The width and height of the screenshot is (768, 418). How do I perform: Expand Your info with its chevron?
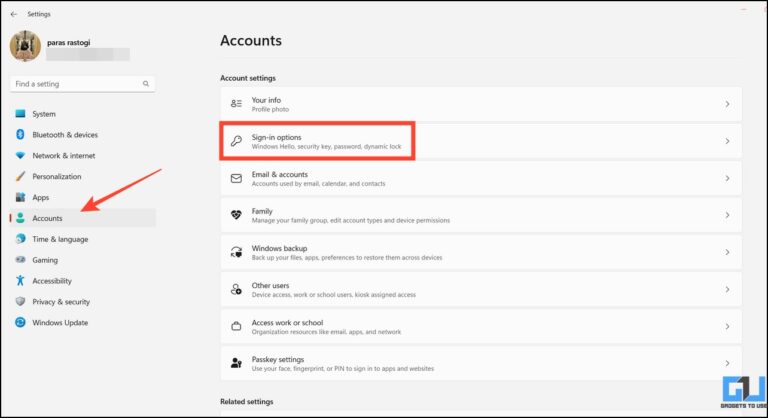(727, 104)
